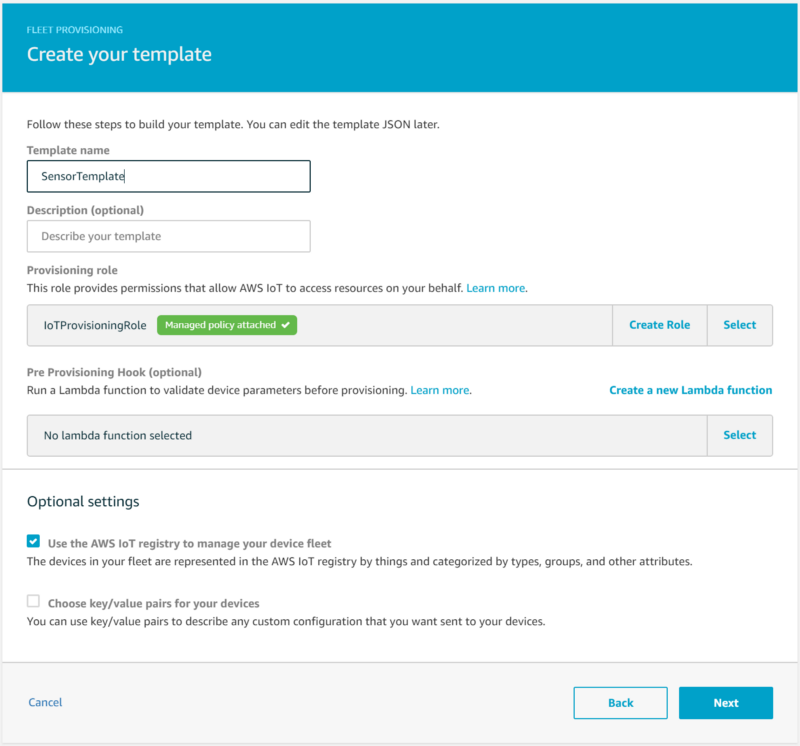The width and height of the screenshot is (800, 746).
Task: Click the No lambda function selected field
Action: click(367, 435)
